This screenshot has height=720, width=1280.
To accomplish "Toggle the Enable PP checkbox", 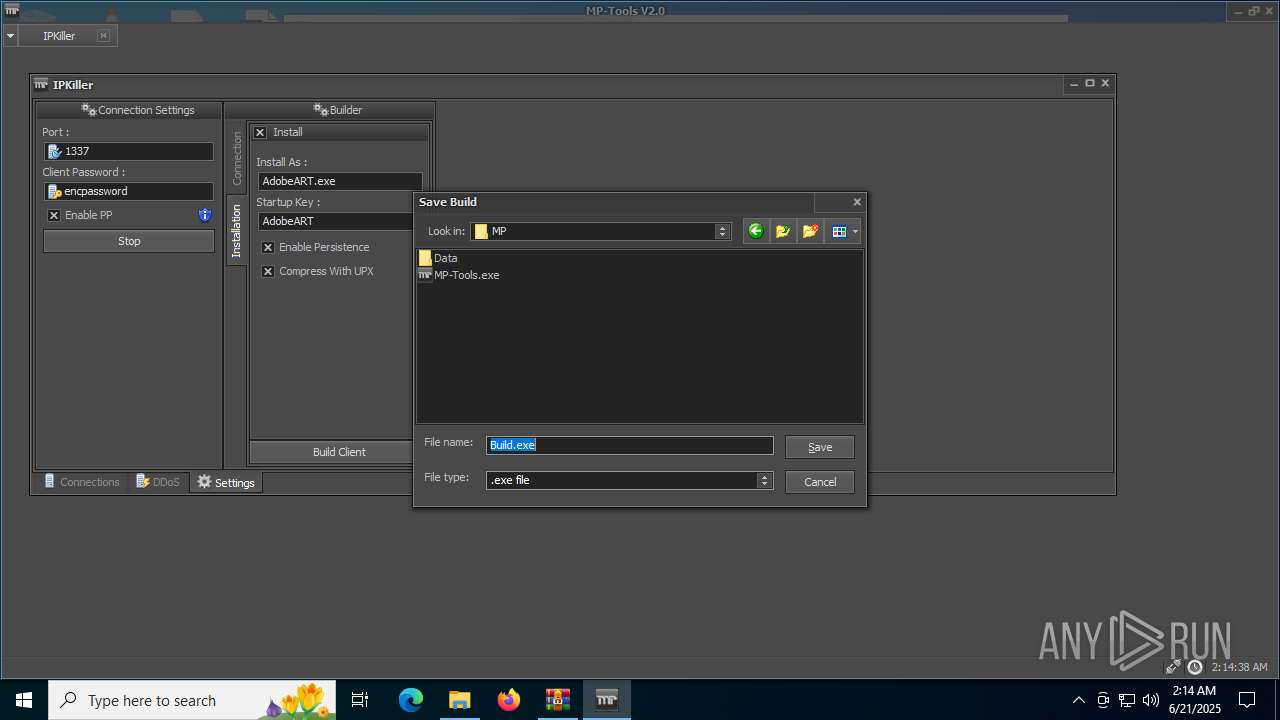I will pos(54,215).
